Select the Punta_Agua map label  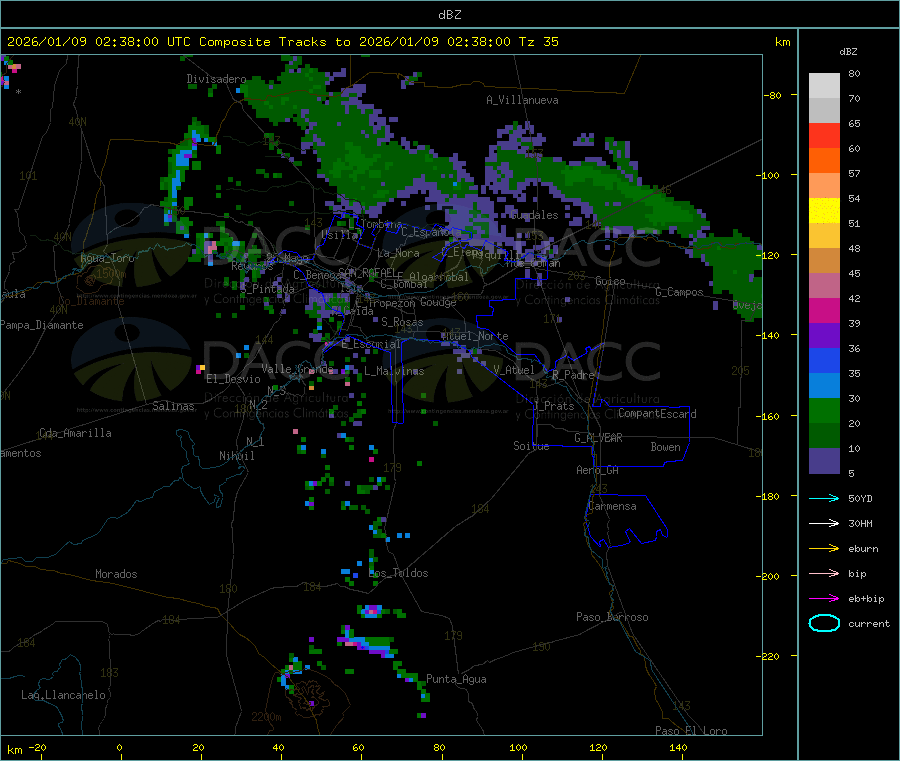coord(456,679)
